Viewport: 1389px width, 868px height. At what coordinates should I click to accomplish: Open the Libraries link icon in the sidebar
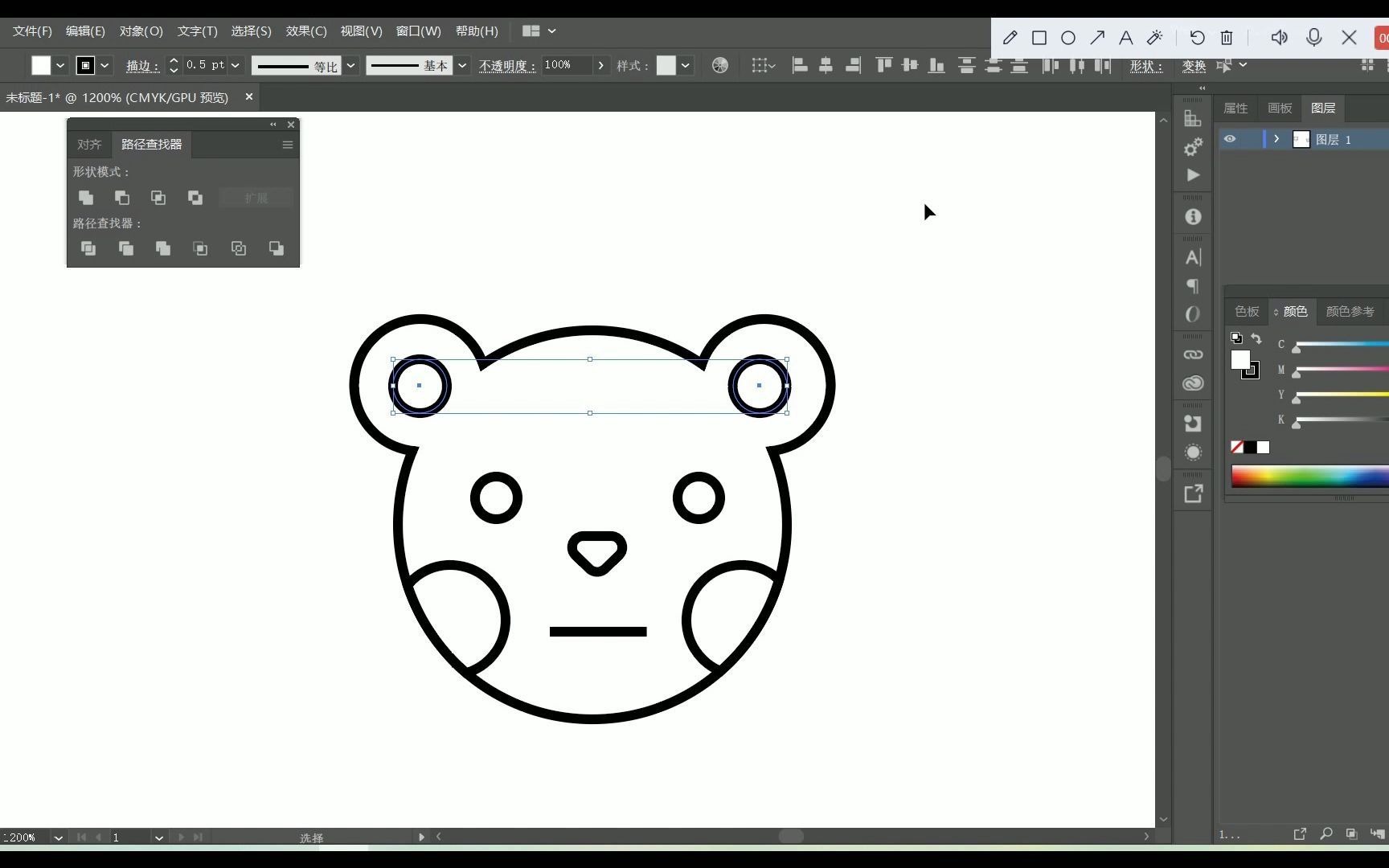(x=1193, y=354)
